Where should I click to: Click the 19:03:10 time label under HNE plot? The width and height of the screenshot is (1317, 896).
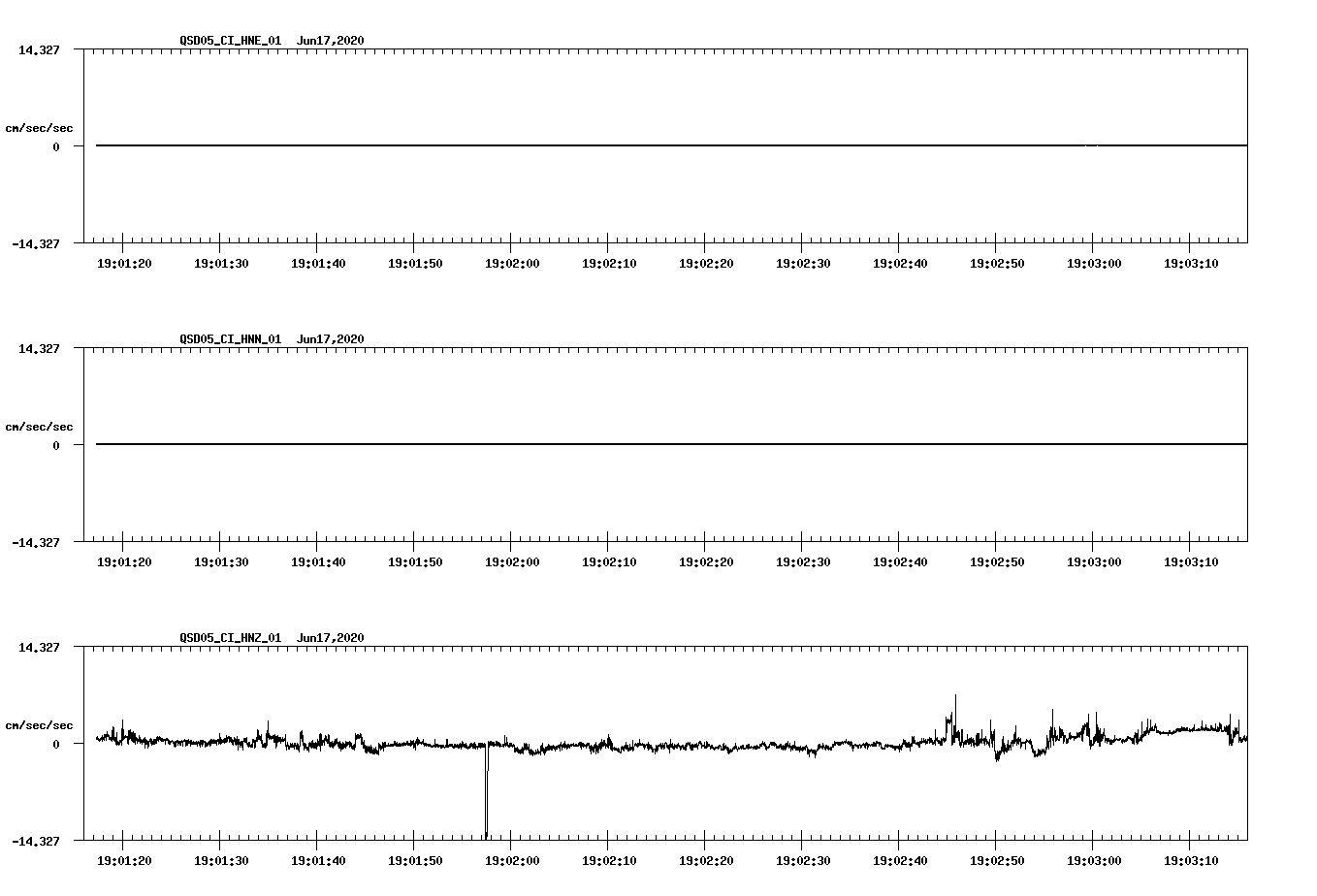[1191, 264]
